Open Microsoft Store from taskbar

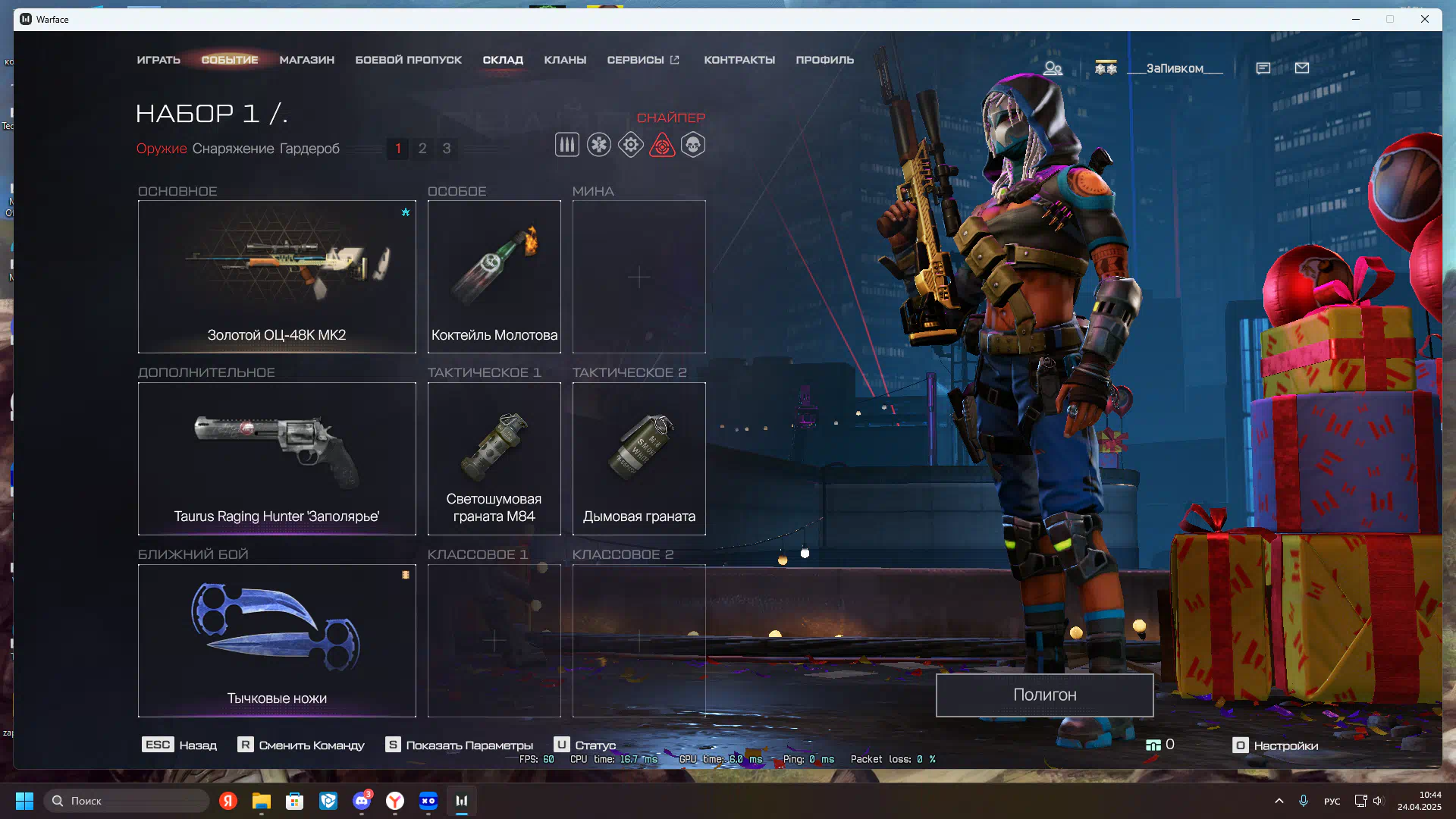click(295, 801)
